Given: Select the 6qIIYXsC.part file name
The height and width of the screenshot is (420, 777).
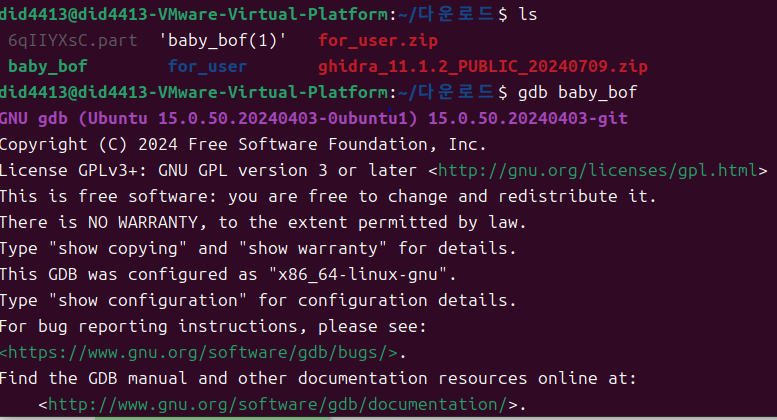Looking at the screenshot, I should [73, 41].
